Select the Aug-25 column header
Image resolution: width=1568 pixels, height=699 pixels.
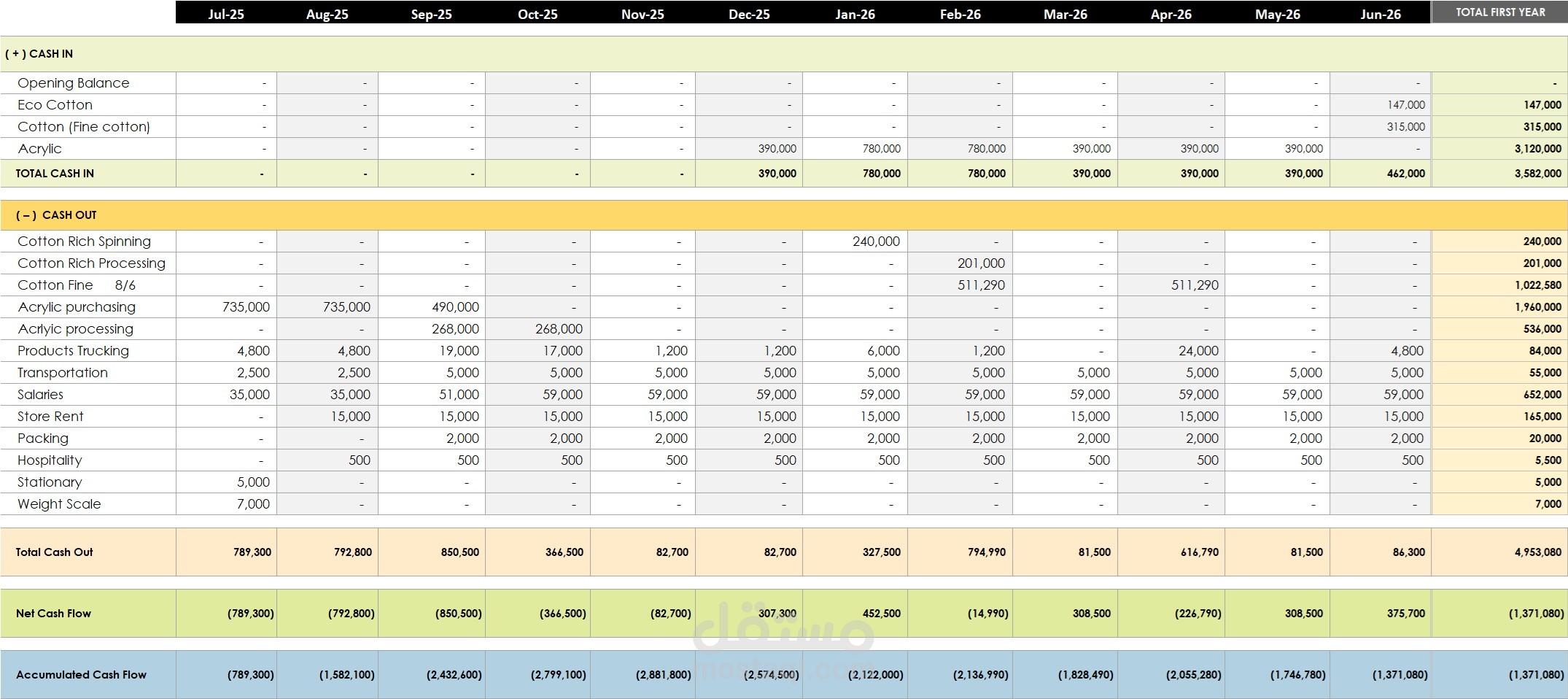tap(327, 14)
